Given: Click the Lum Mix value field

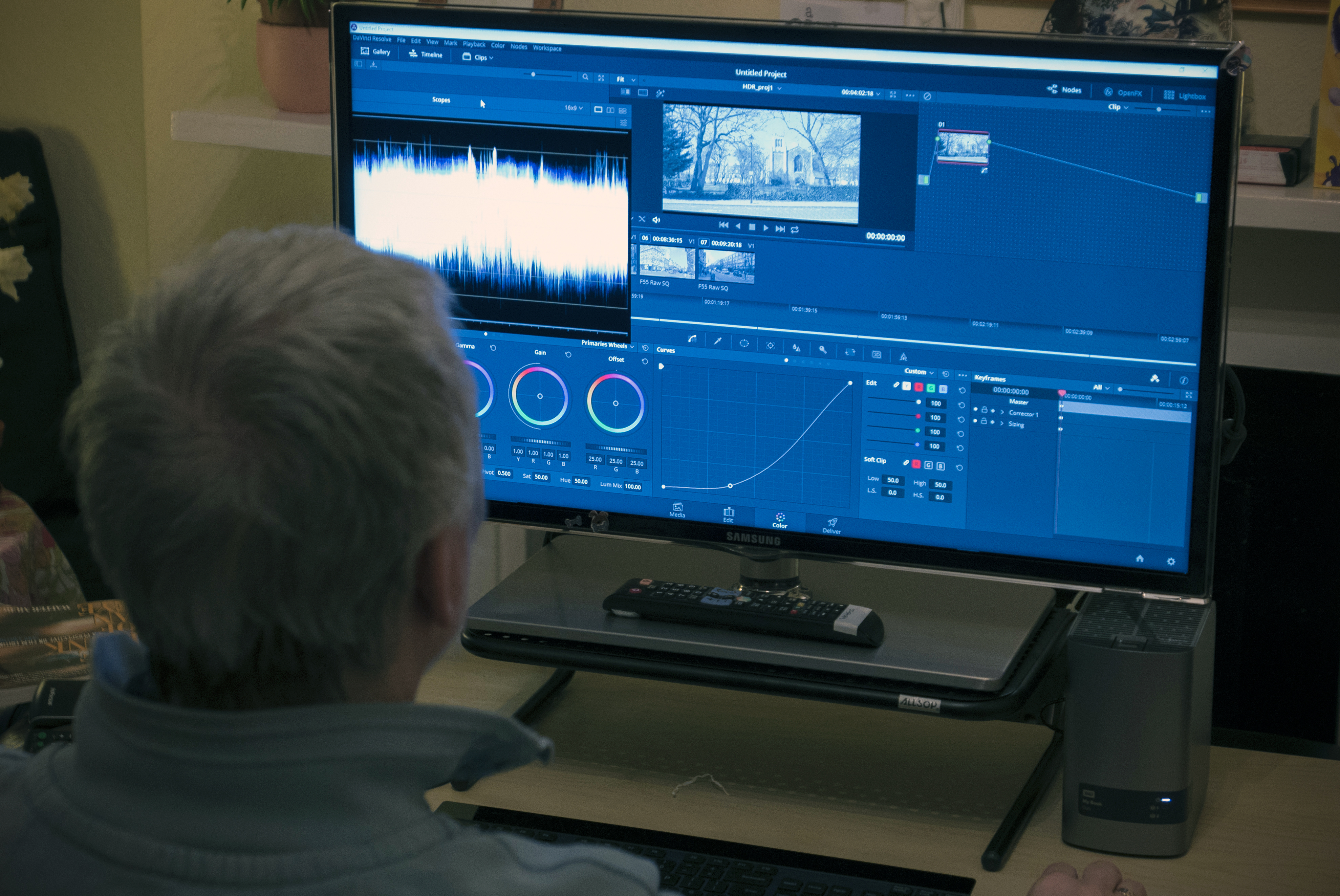Looking at the screenshot, I should click(x=632, y=487).
